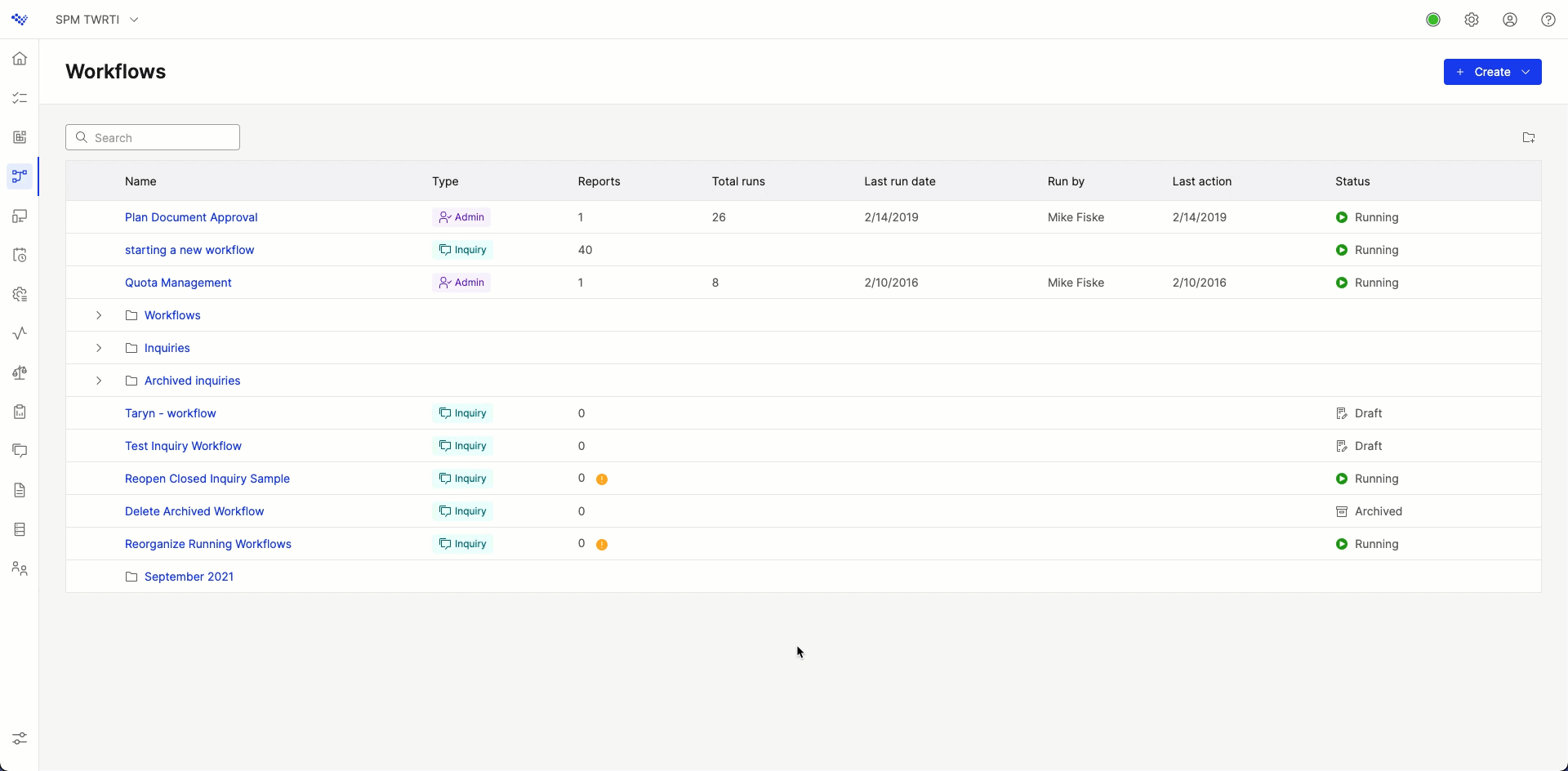The image size is (1568, 771).
Task: Toggle the warning icon on Reopen Closed Inquiry Sample
Action: point(603,479)
